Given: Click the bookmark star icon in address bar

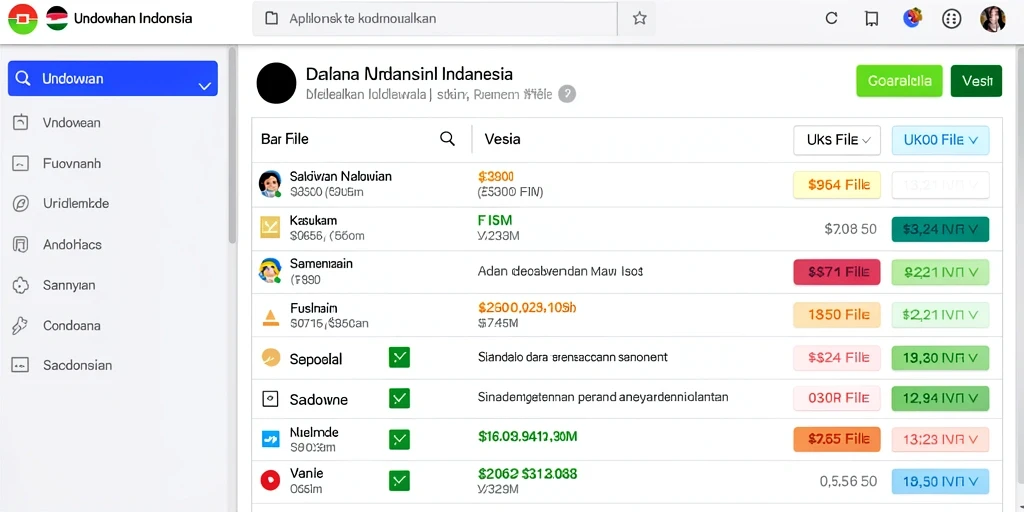Looking at the screenshot, I should (x=639, y=18).
